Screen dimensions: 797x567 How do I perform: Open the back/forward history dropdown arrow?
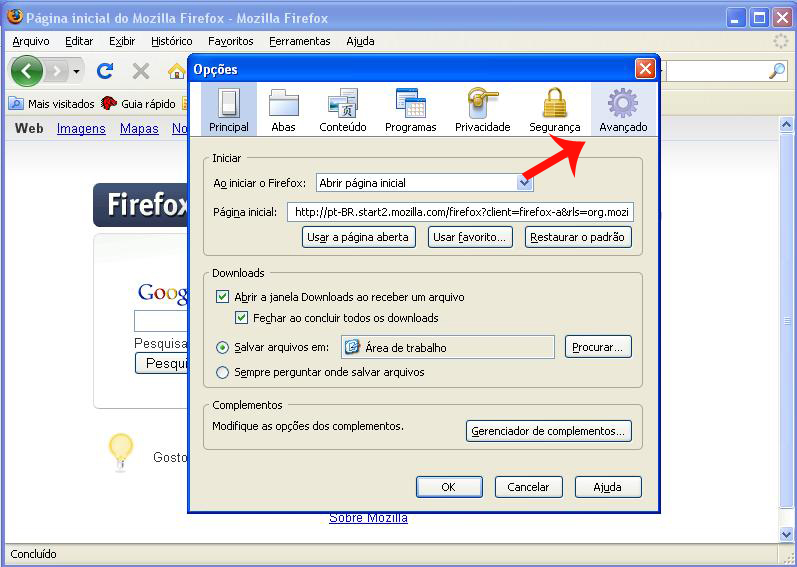click(76, 72)
